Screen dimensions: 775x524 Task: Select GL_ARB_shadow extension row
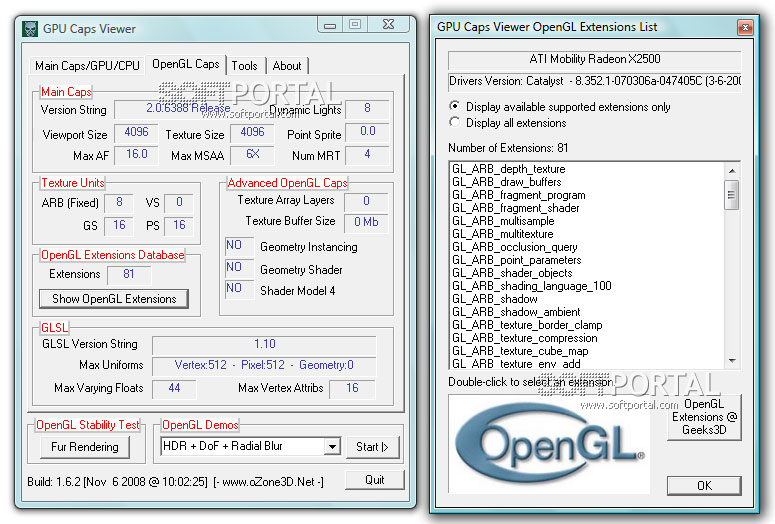495,299
